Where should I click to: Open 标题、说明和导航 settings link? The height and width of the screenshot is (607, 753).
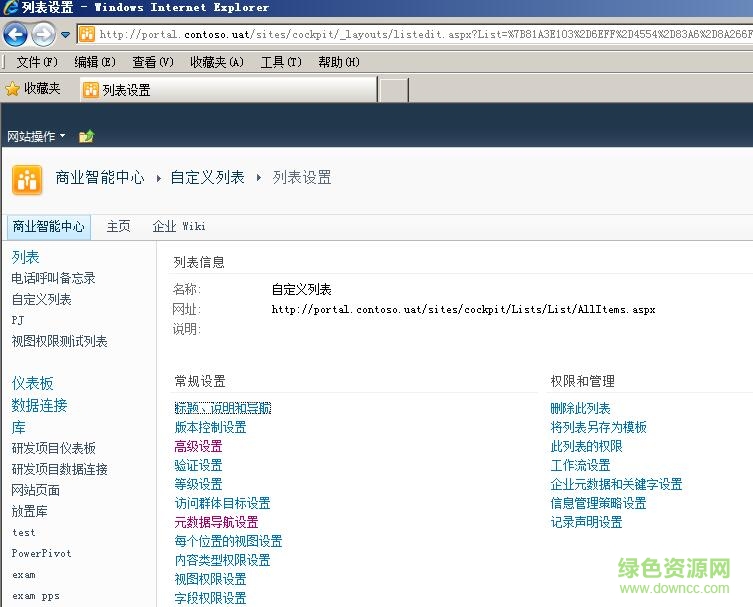click(x=223, y=408)
